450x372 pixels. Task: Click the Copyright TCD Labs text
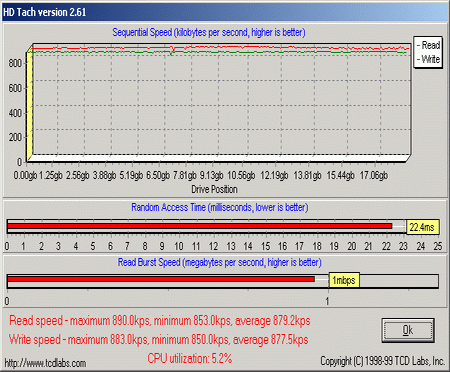(x=383, y=361)
